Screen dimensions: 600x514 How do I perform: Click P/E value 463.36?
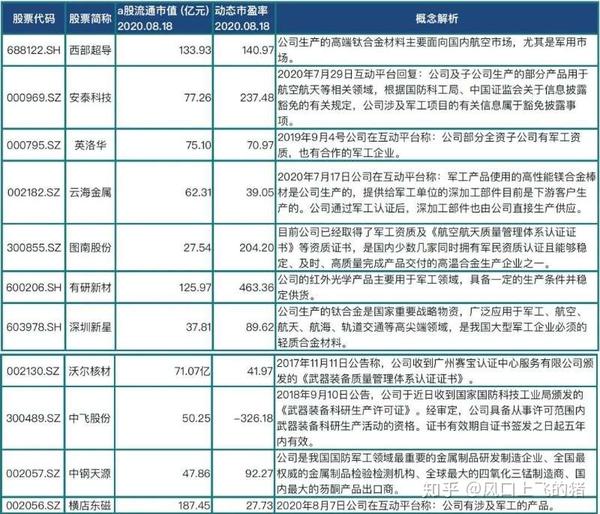click(257, 287)
